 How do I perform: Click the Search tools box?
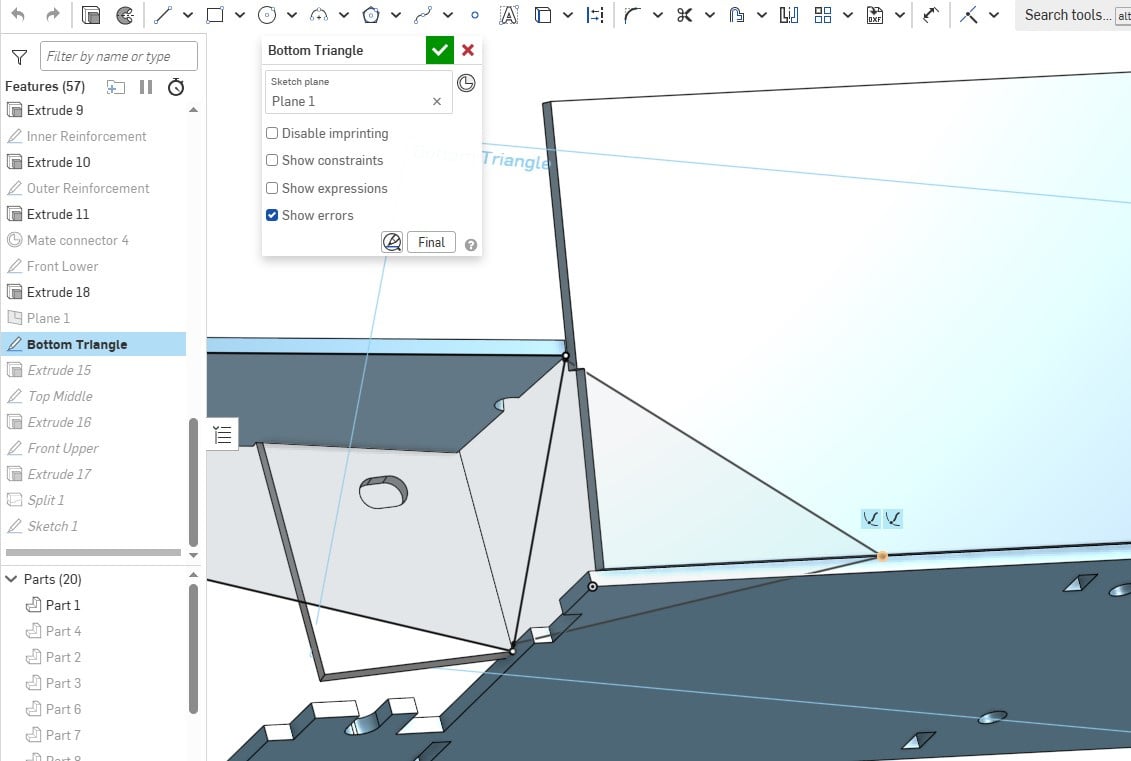click(x=1073, y=15)
